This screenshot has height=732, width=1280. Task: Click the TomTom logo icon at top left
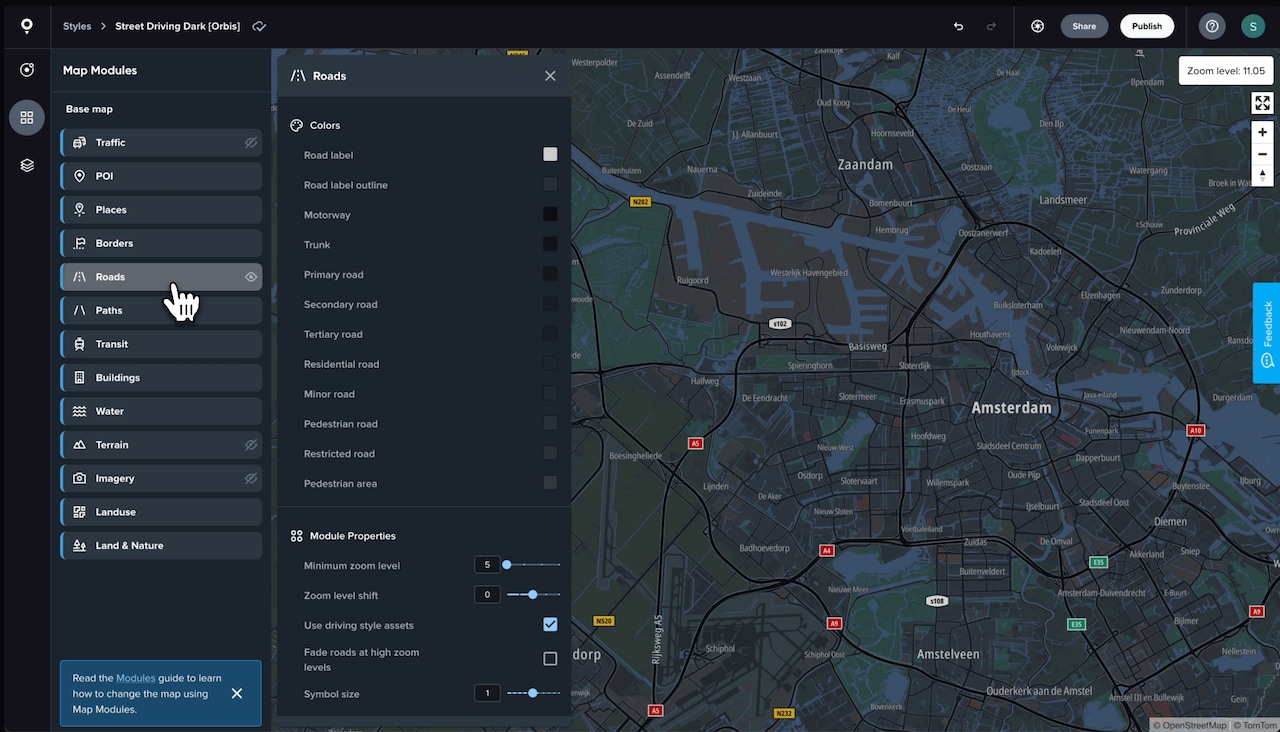coord(26,26)
